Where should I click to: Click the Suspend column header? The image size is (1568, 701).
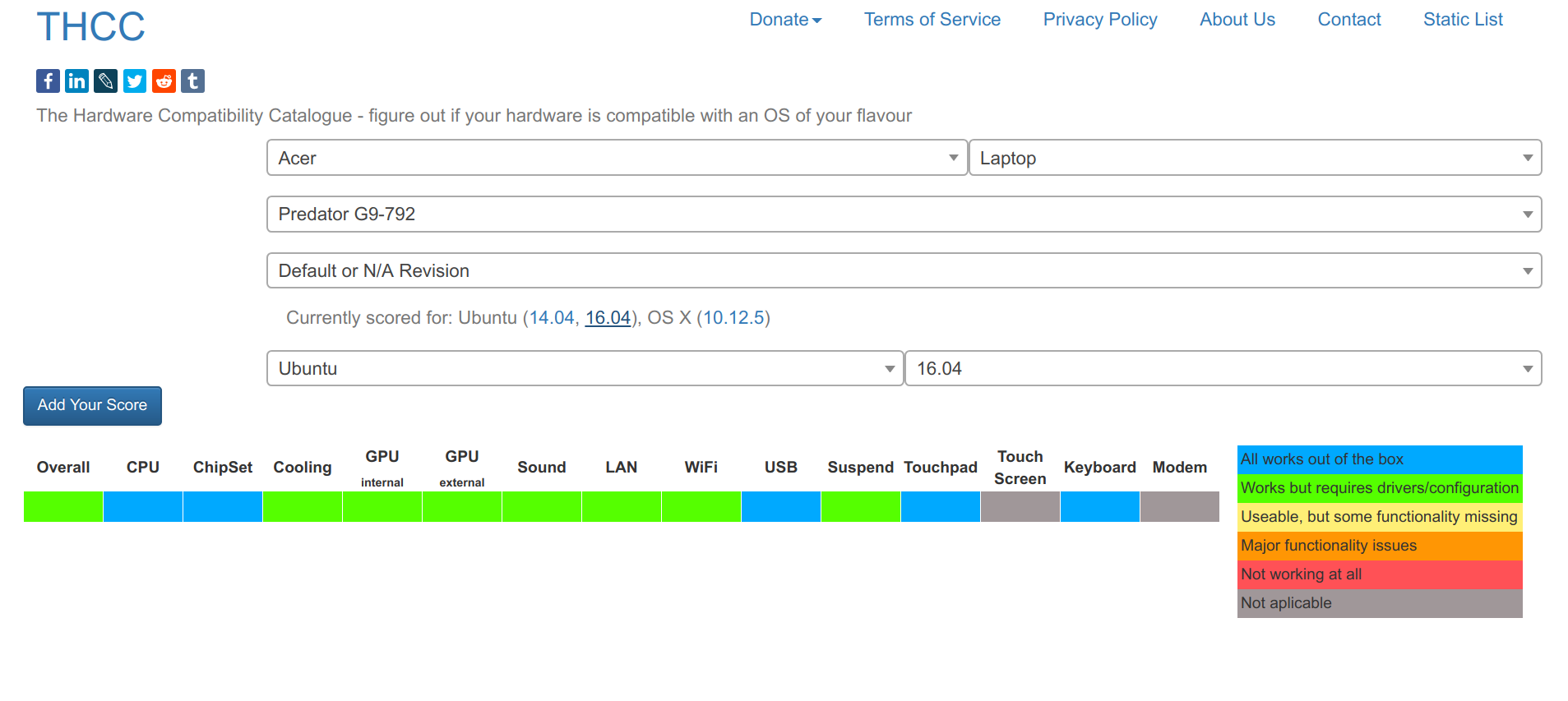[x=861, y=468]
